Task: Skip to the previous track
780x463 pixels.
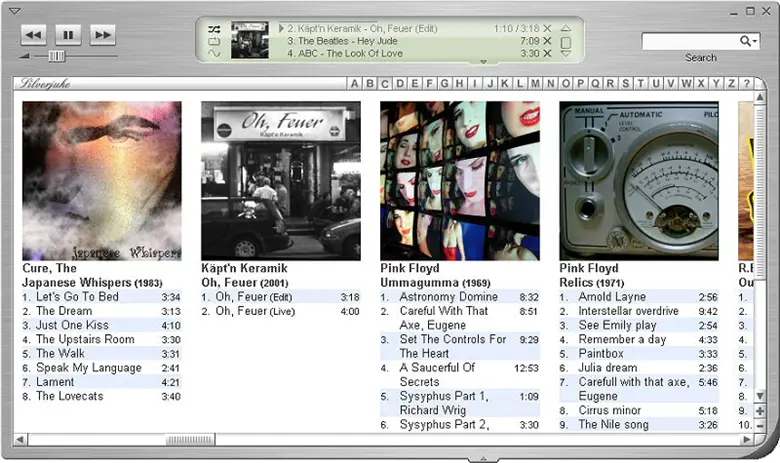Action: [33, 35]
